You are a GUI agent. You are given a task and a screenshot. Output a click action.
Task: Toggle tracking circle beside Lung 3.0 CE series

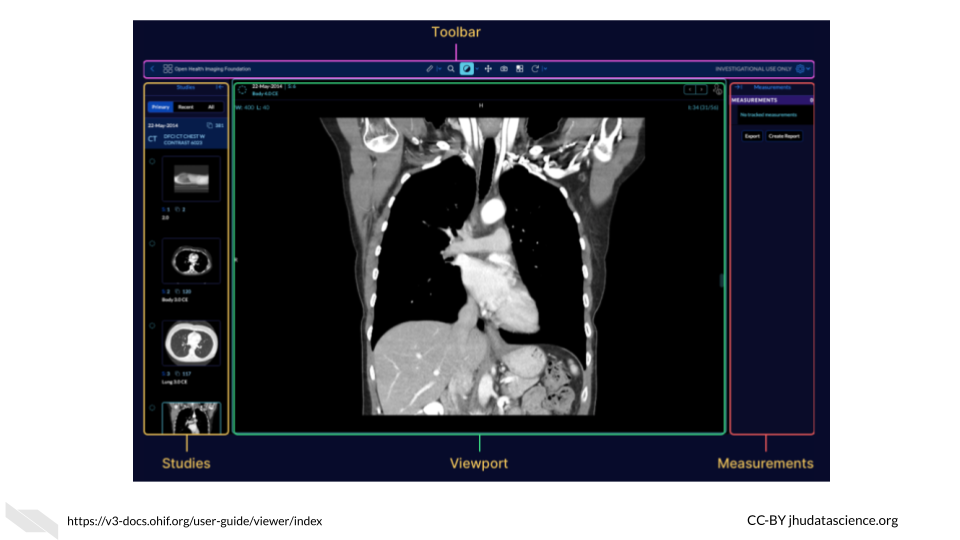pyautogui.click(x=152, y=325)
